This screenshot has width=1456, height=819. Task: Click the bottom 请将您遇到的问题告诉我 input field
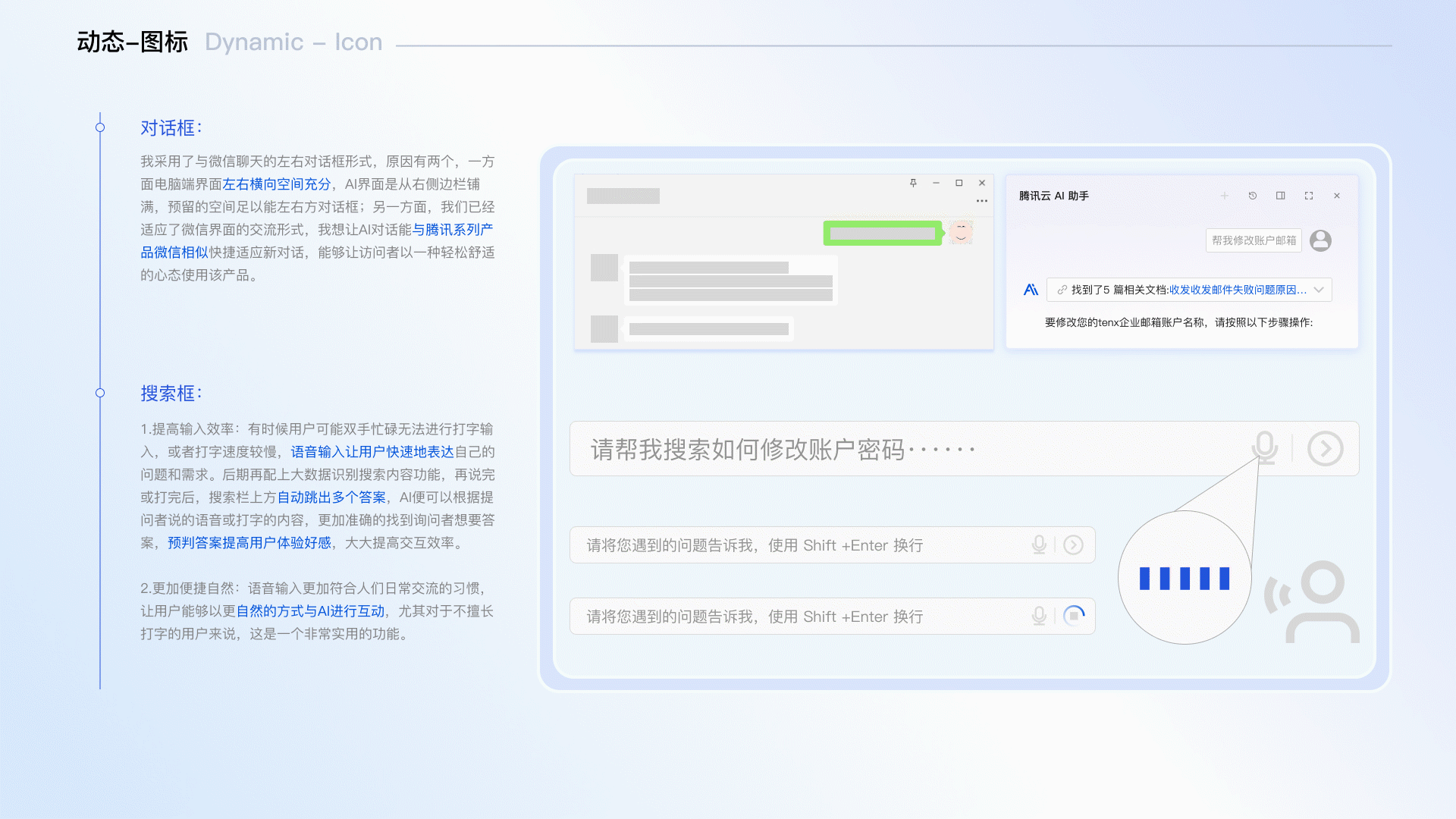point(832,617)
